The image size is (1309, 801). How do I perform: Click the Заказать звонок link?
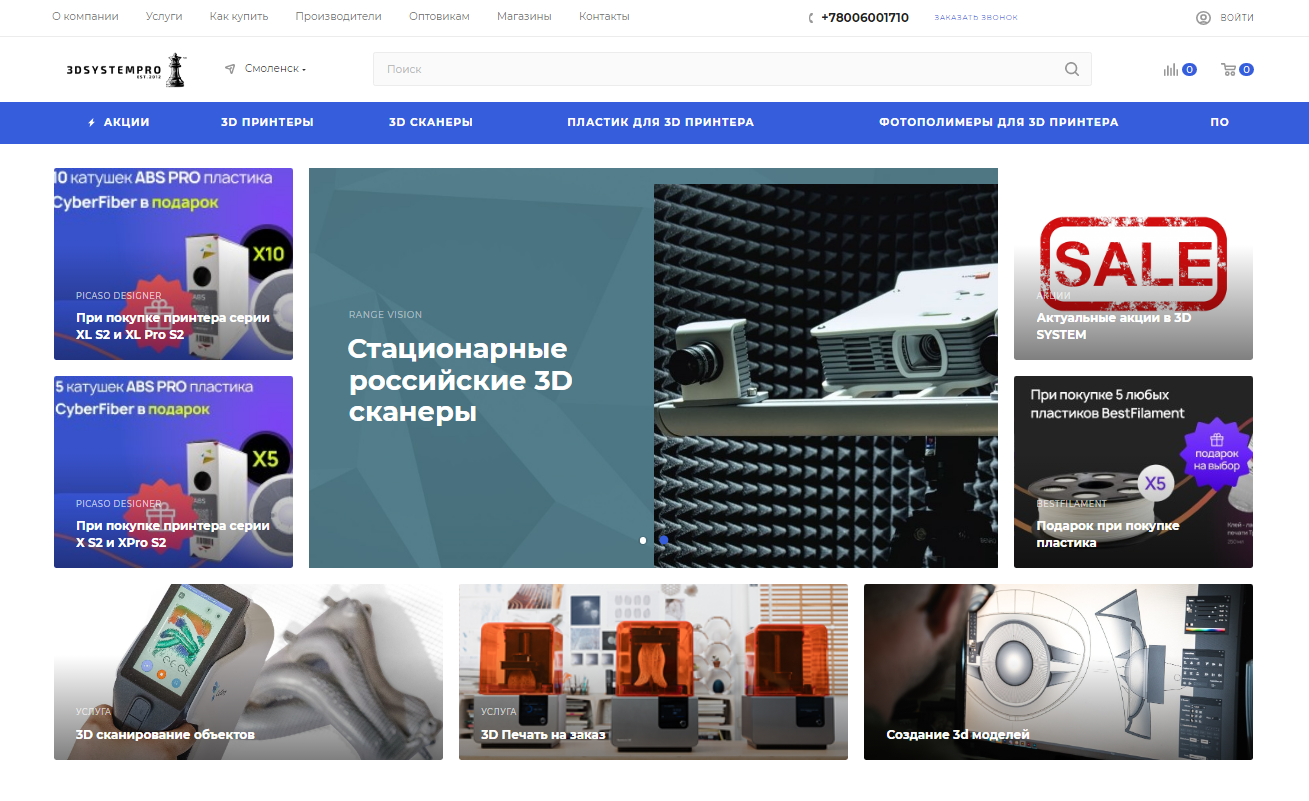pyautogui.click(x=976, y=18)
